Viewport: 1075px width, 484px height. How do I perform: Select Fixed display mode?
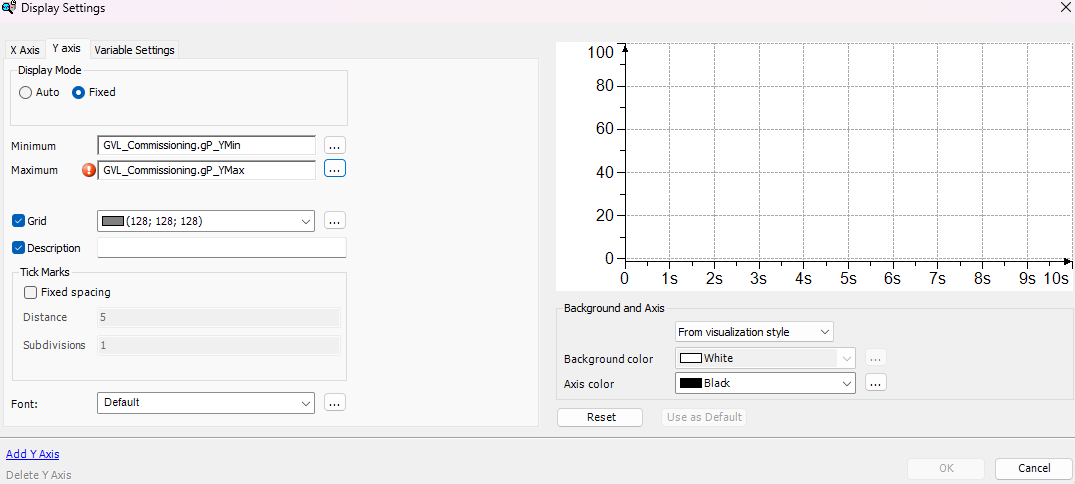[x=79, y=92]
